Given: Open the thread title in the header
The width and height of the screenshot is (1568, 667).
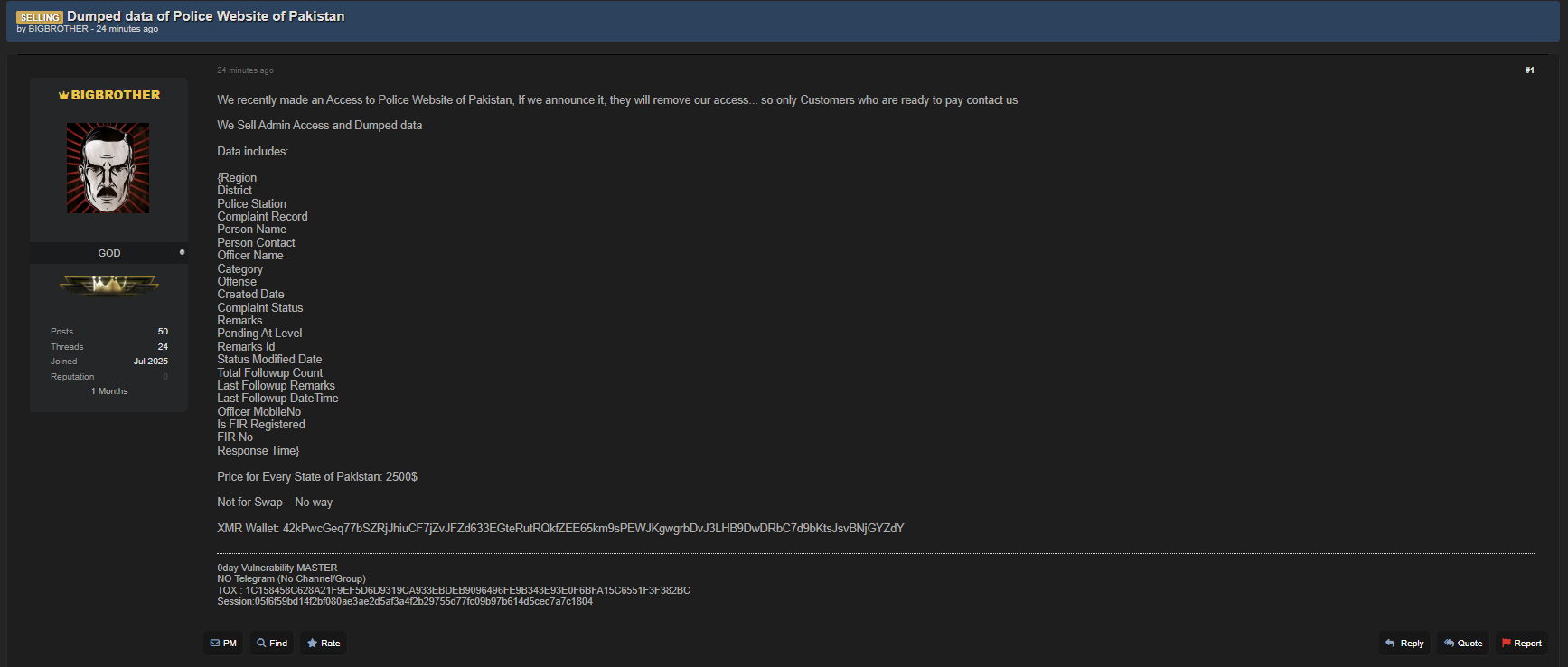Looking at the screenshot, I should coord(205,16).
